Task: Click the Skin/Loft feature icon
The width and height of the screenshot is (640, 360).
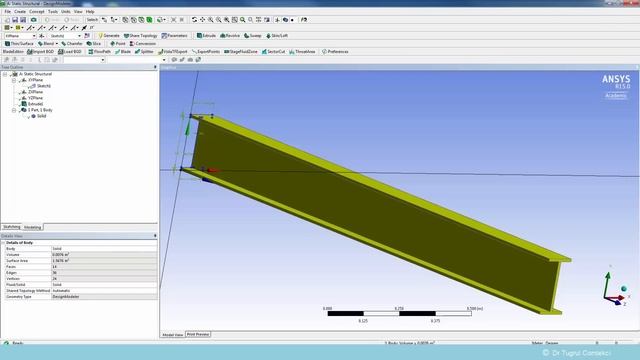Action: [x=268, y=36]
